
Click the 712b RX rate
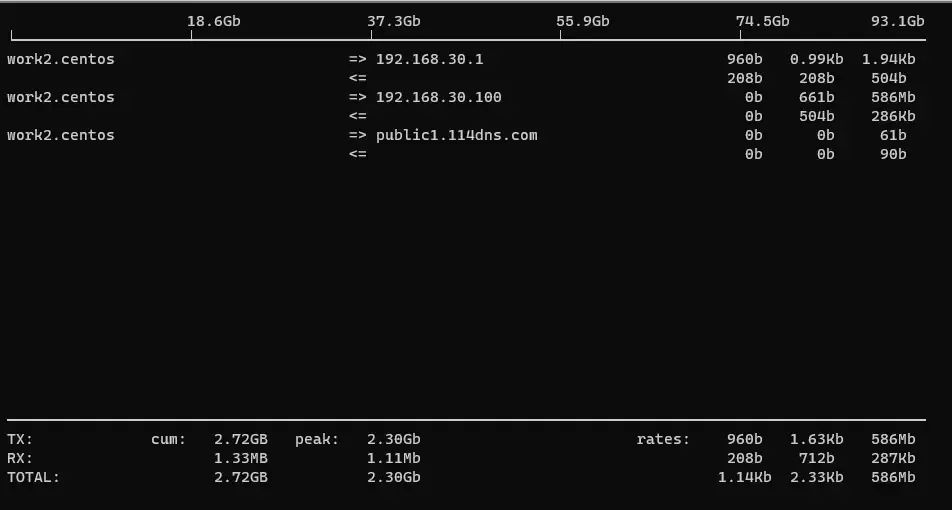pyautogui.click(x=817, y=458)
